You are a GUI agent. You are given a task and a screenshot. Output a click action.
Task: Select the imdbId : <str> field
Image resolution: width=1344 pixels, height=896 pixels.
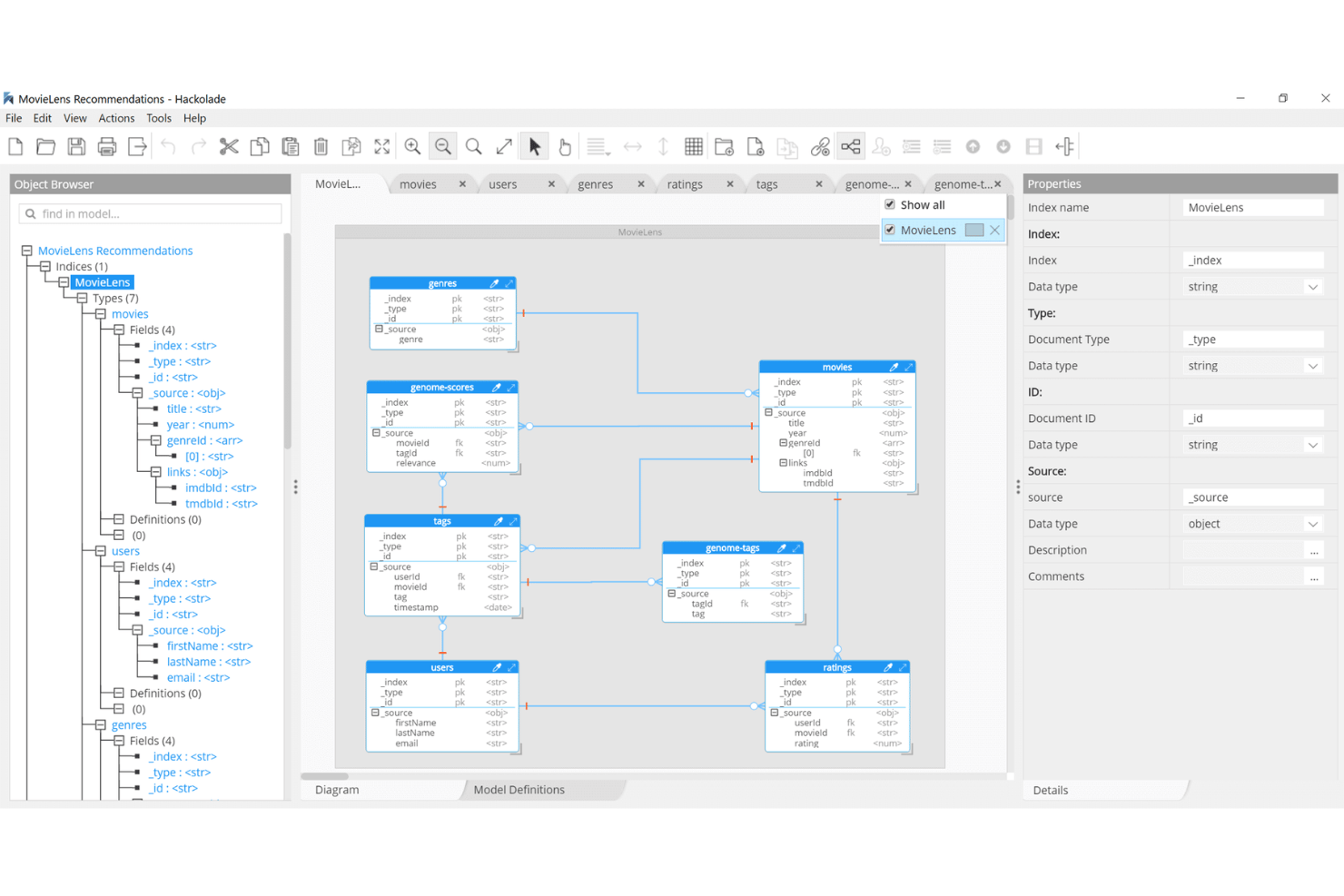point(221,487)
